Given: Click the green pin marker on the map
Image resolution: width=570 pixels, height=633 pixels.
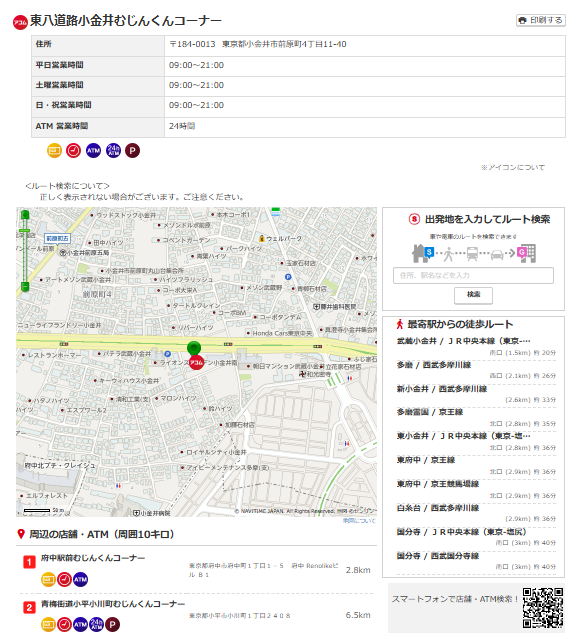Looking at the screenshot, I should click(194, 348).
